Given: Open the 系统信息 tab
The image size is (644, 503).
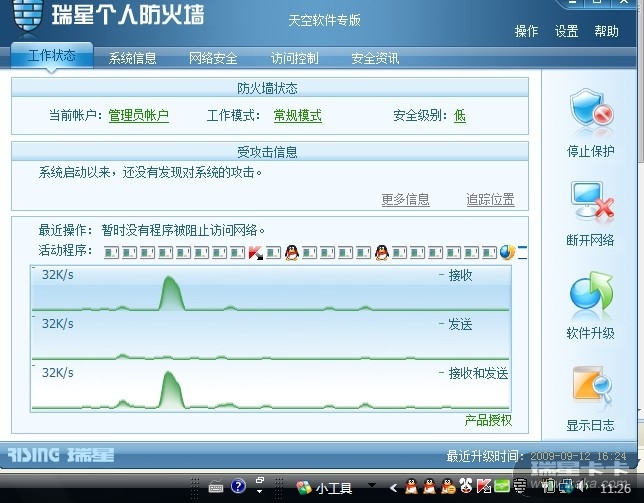Looking at the screenshot, I should [x=133, y=58].
